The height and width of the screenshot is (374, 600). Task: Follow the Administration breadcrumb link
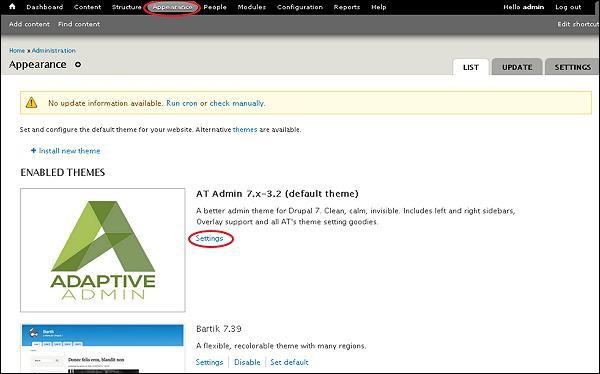point(54,51)
